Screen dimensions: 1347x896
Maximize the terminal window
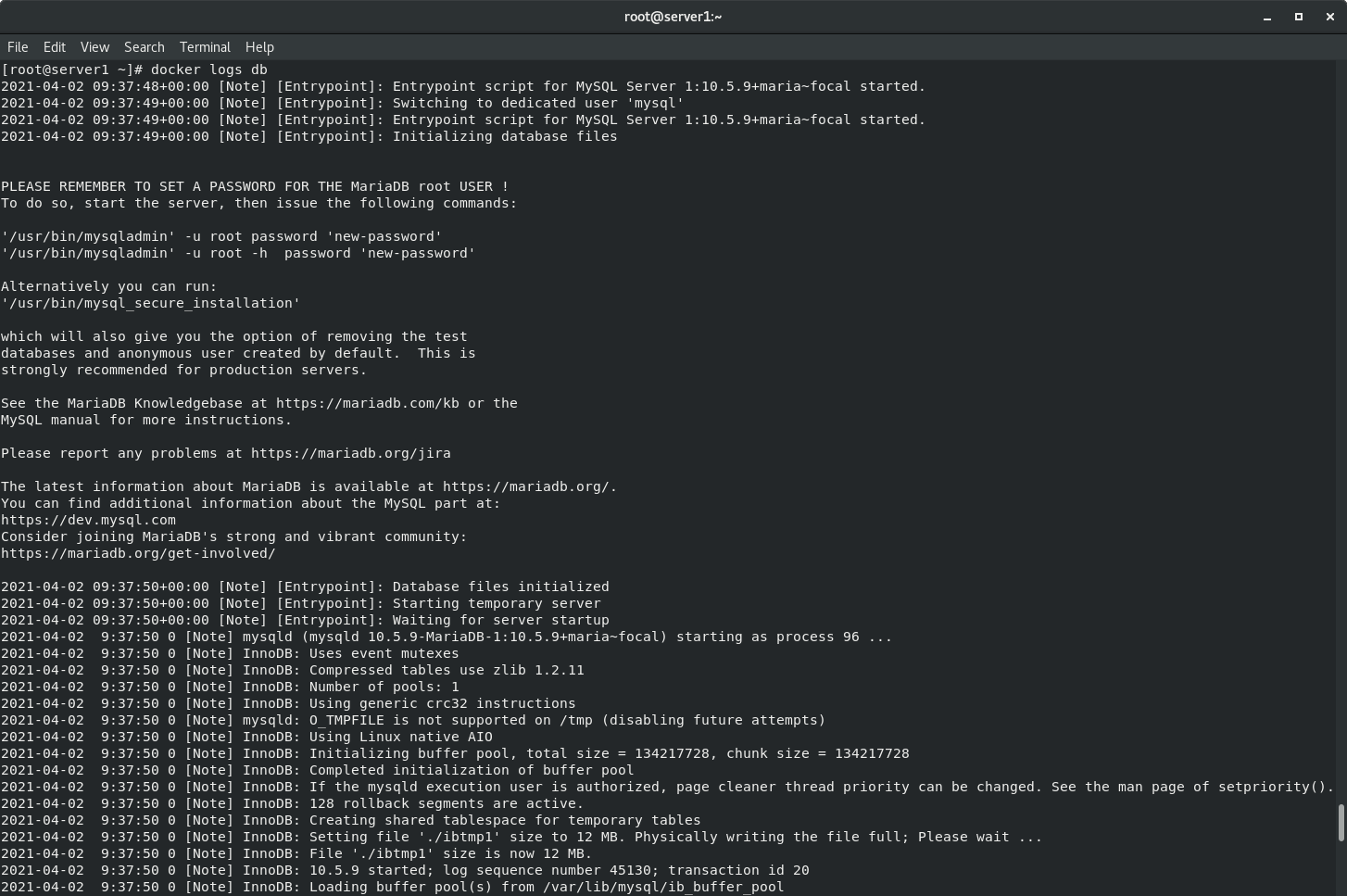tap(1299, 17)
